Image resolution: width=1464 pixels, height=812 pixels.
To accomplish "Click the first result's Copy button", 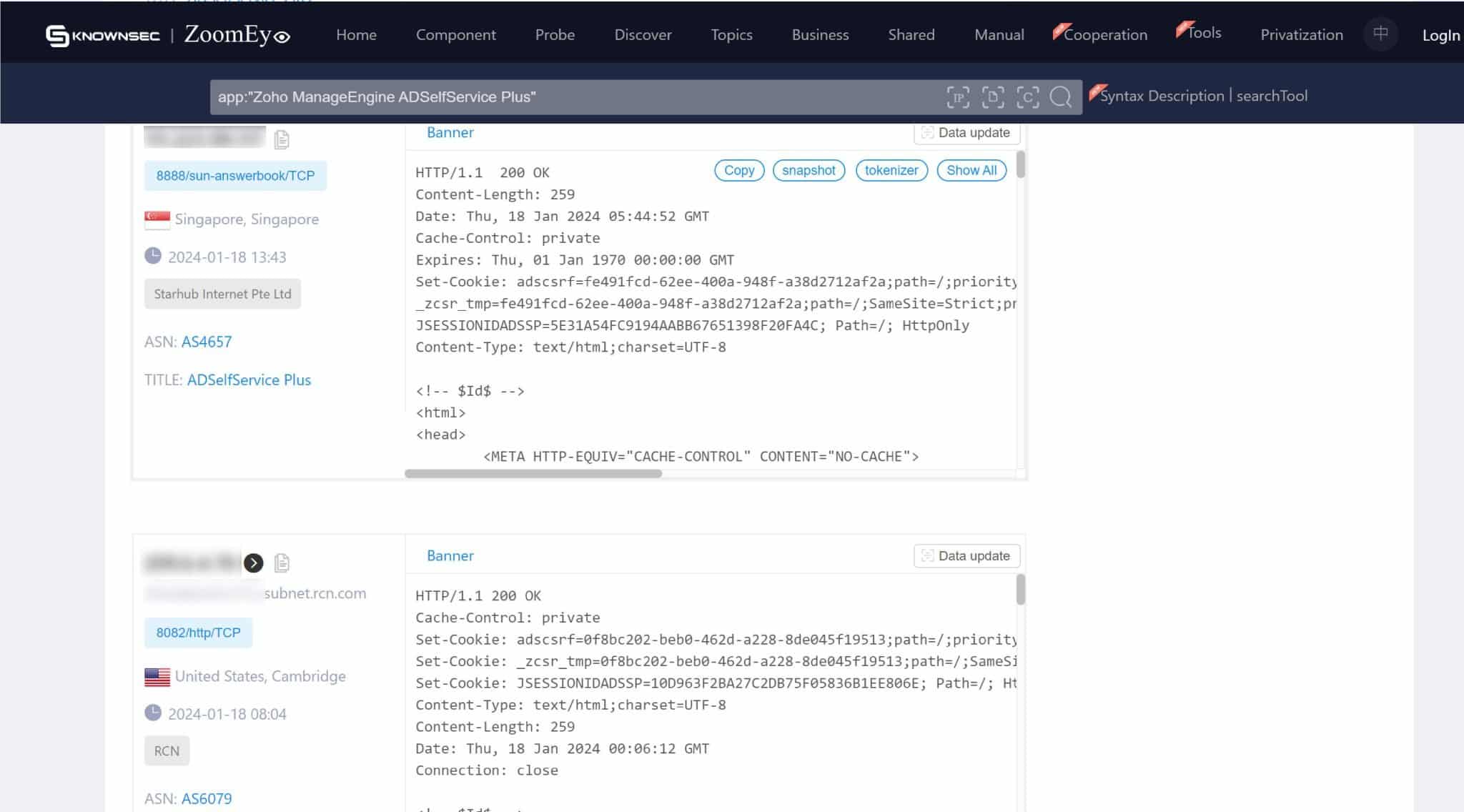I will click(x=739, y=170).
